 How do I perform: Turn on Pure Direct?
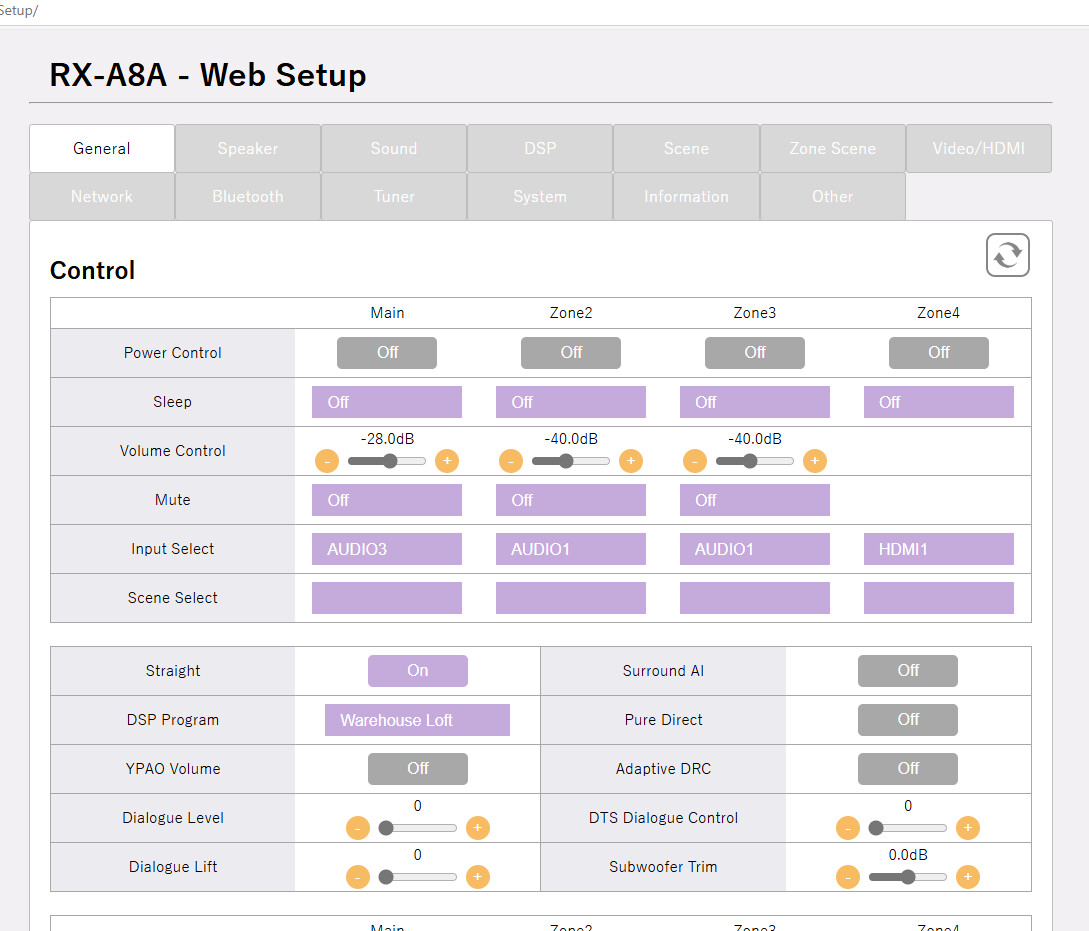point(908,720)
